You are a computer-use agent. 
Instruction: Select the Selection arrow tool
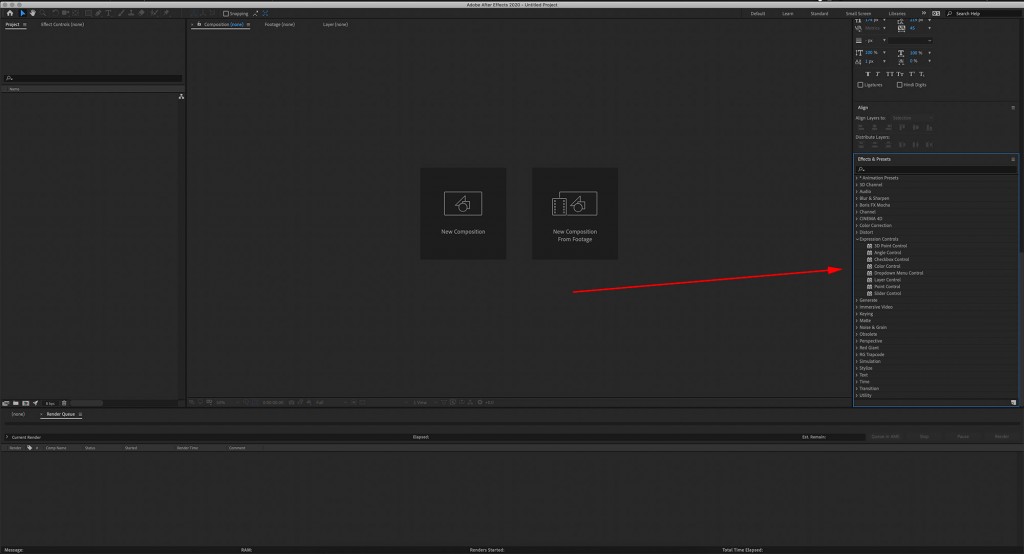[x=23, y=13]
